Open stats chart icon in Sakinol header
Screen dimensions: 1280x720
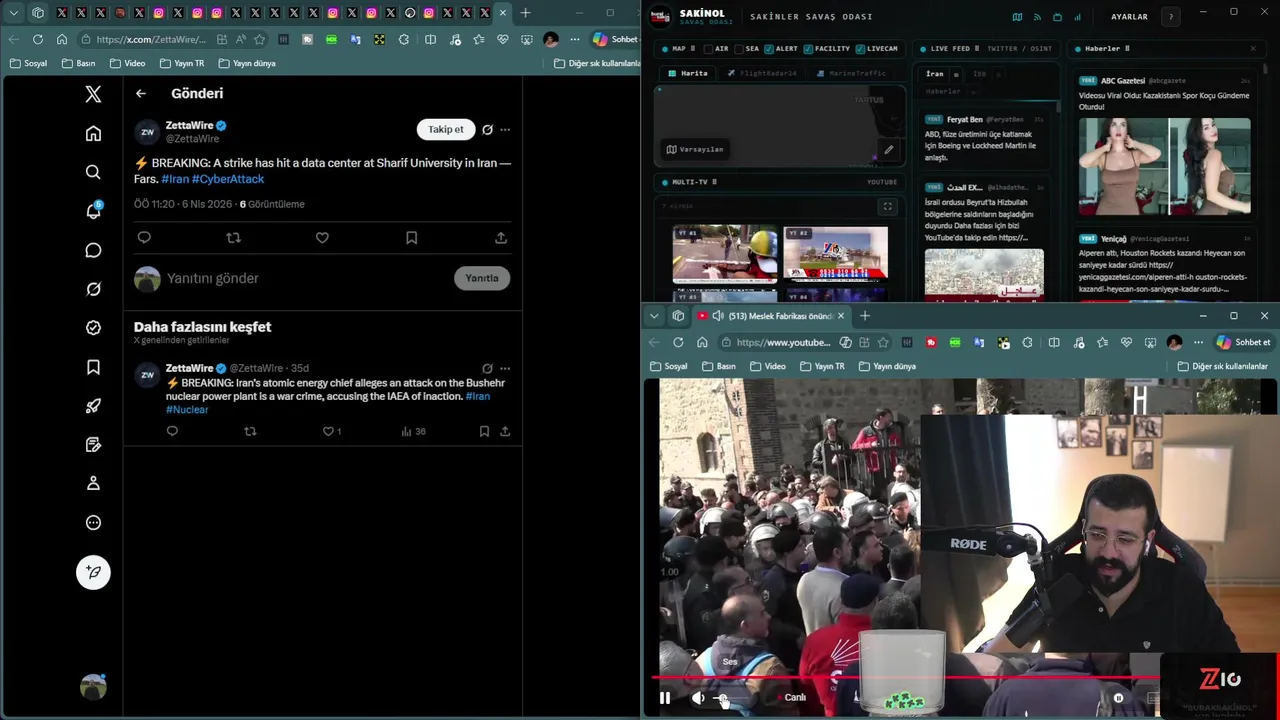tap(1077, 17)
